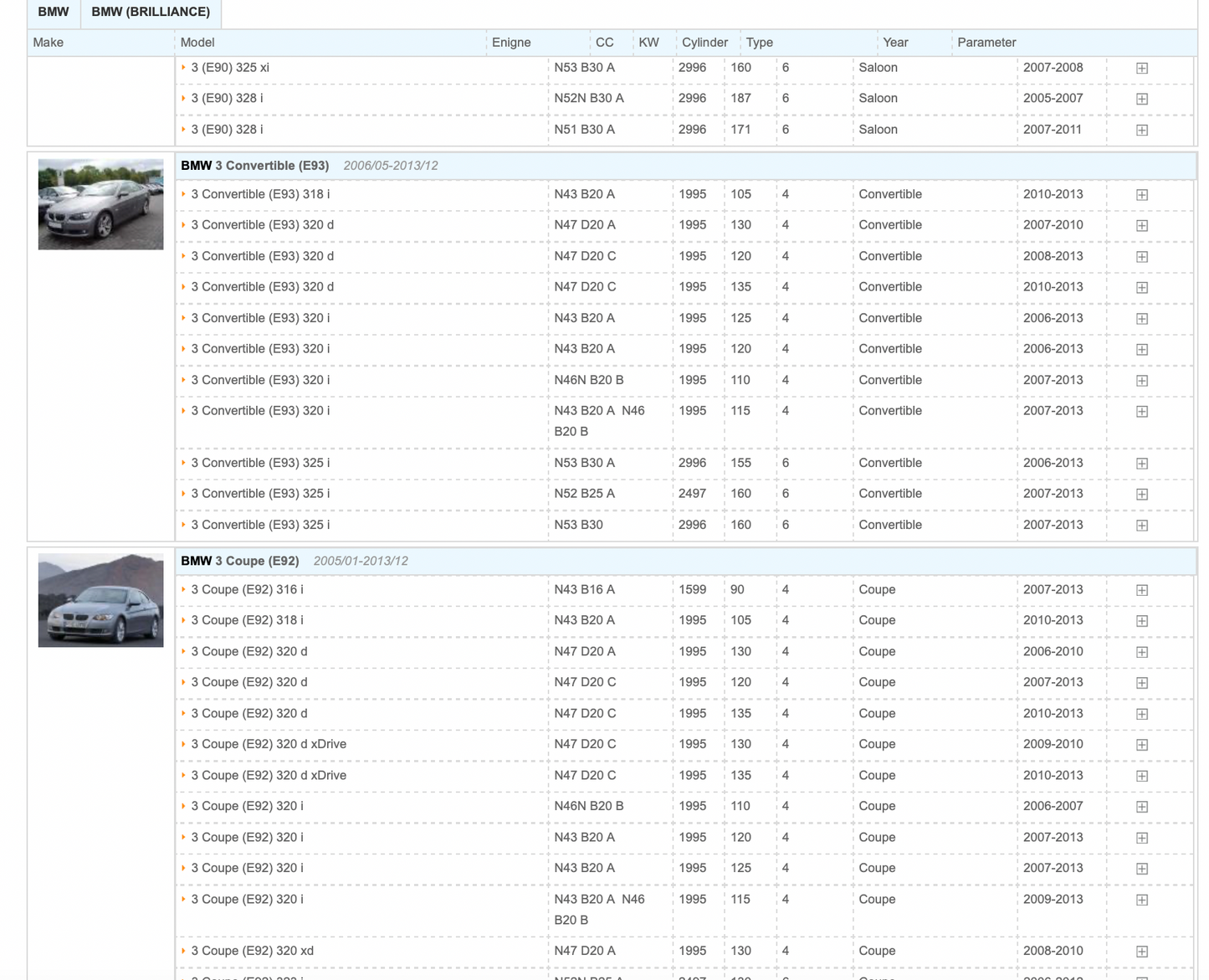Expand plus for Convertible 320 d 130 KW
Screen dimensions: 1209x980
tap(1141, 225)
